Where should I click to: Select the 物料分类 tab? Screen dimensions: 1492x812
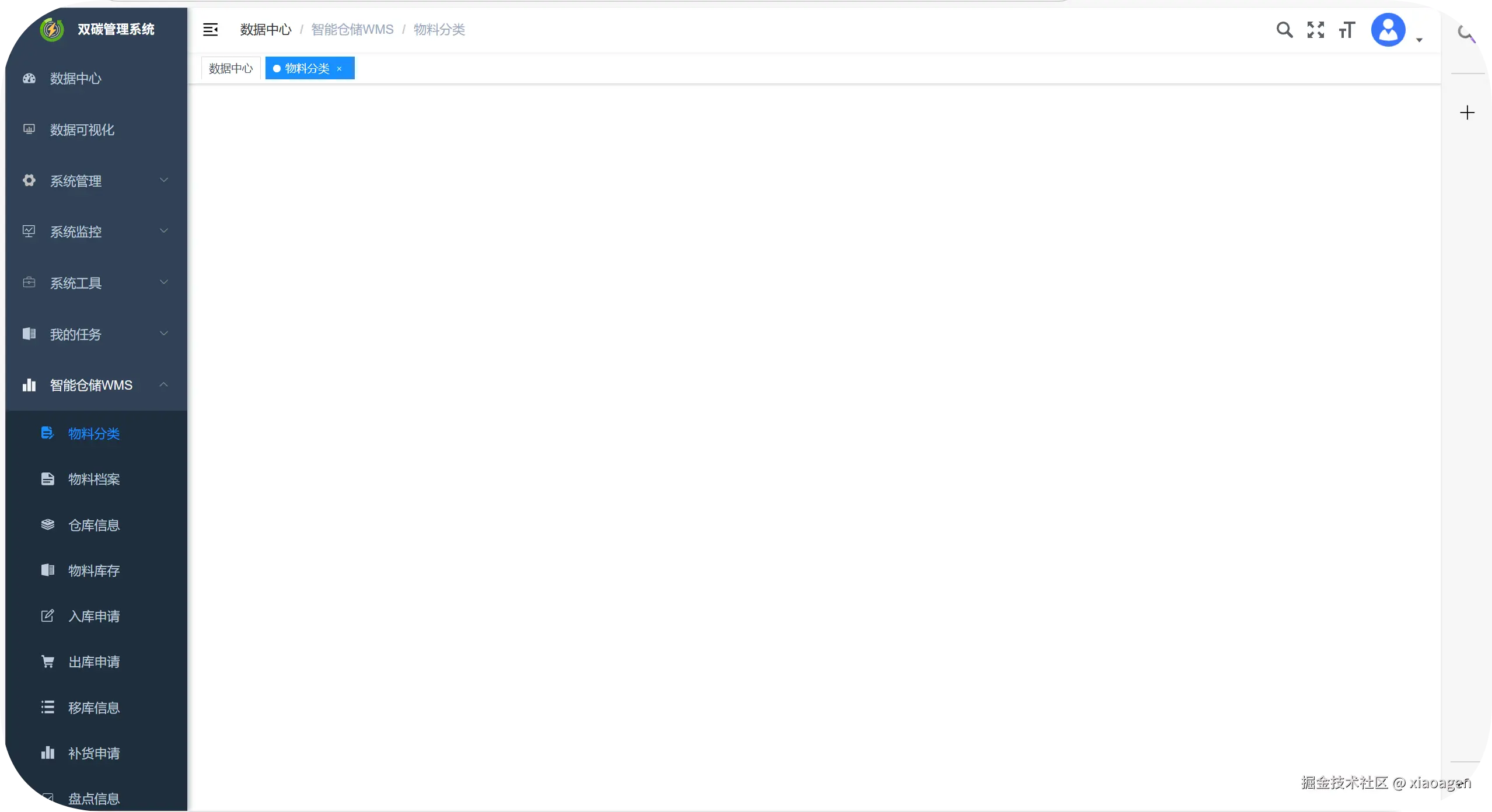point(306,68)
